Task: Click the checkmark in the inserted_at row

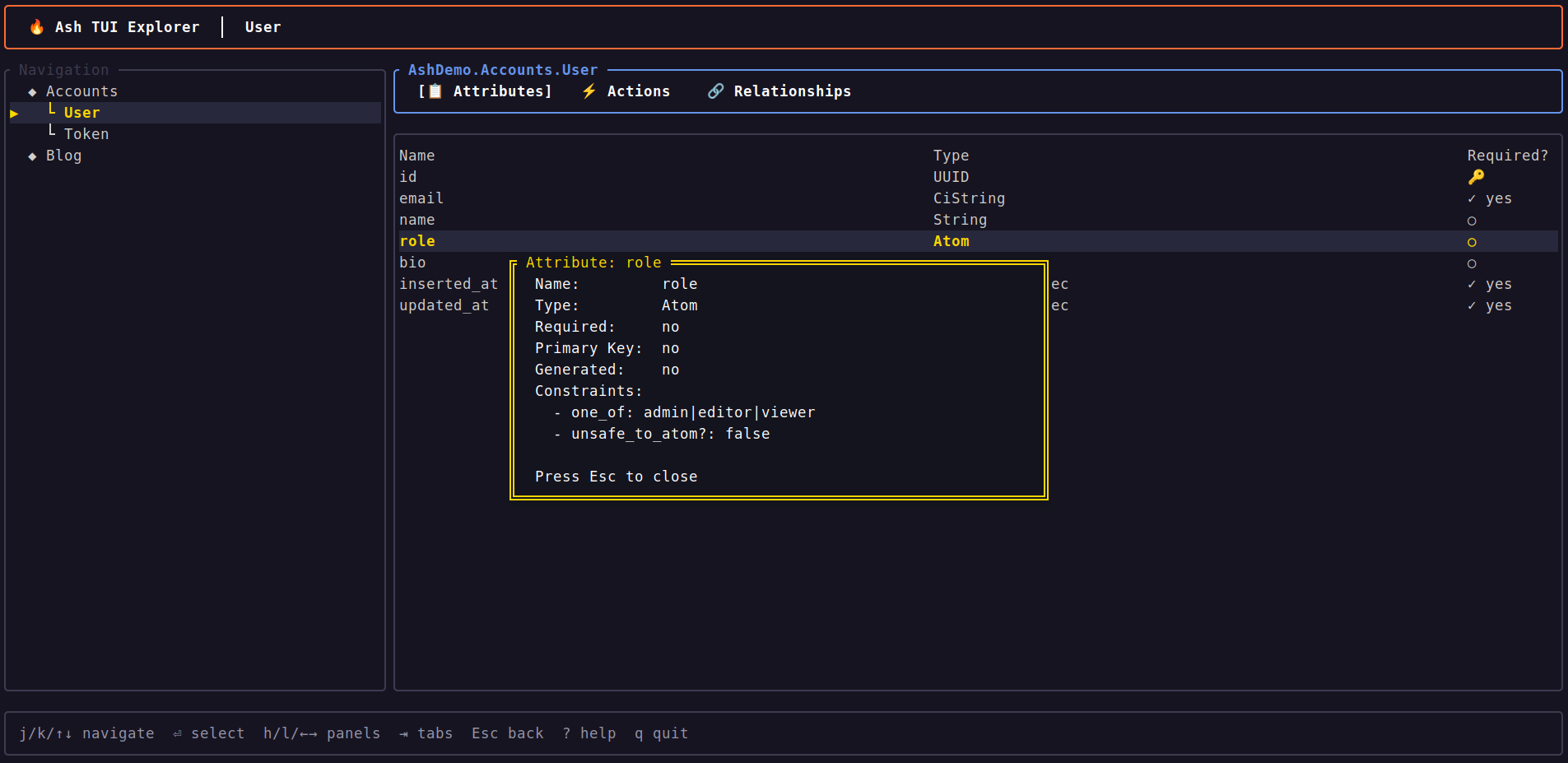Action: (1472, 284)
